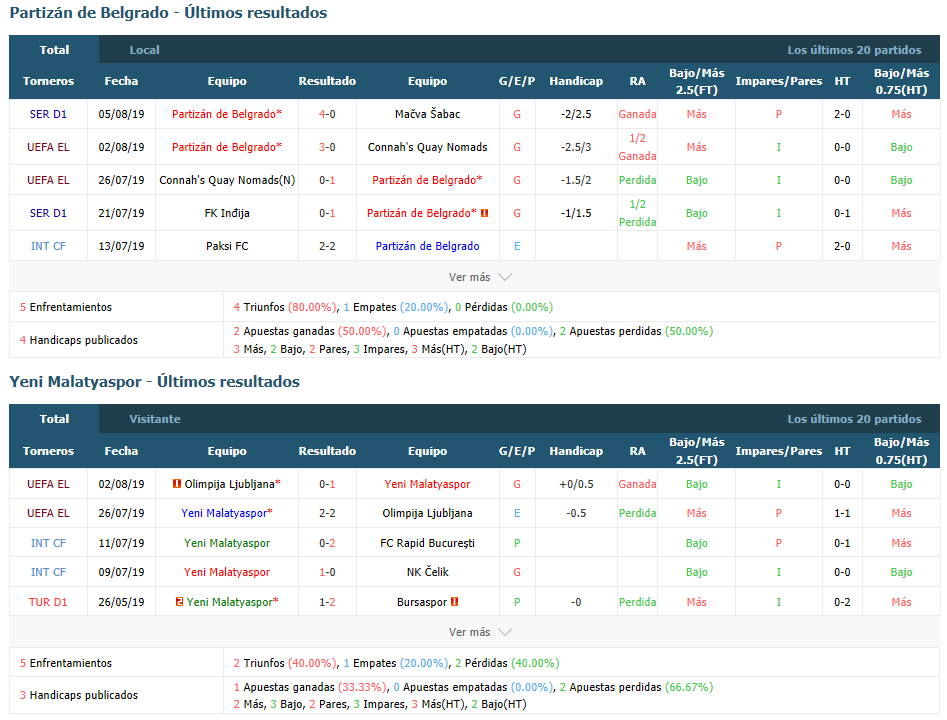The image size is (947, 720).
Task: Click handicap value +0/0.5
Action: 576,484
